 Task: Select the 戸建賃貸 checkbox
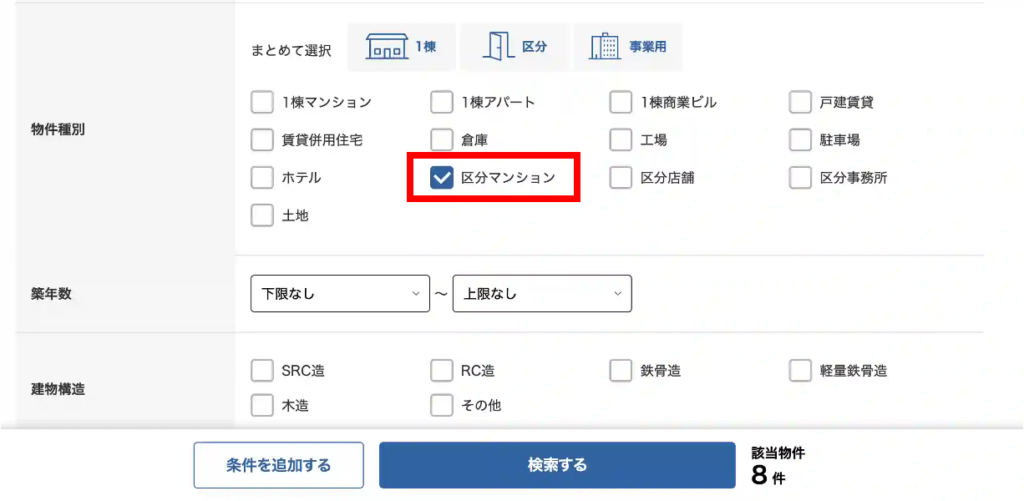(x=800, y=102)
